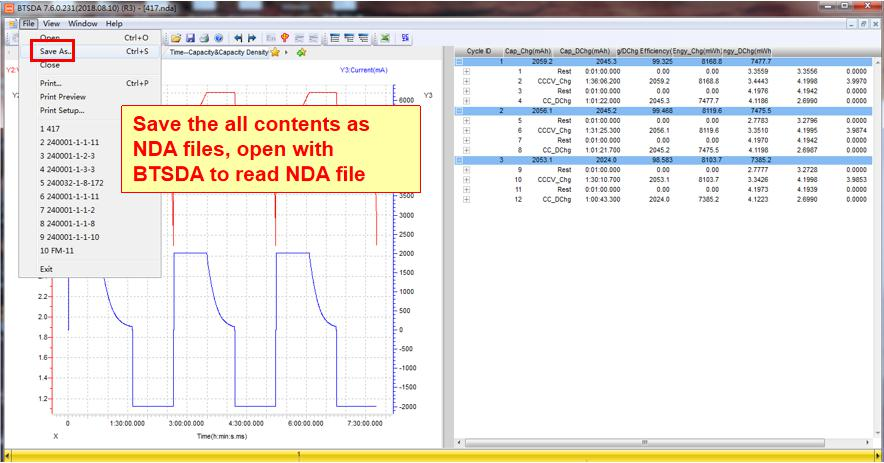Open the View menu

(51, 24)
